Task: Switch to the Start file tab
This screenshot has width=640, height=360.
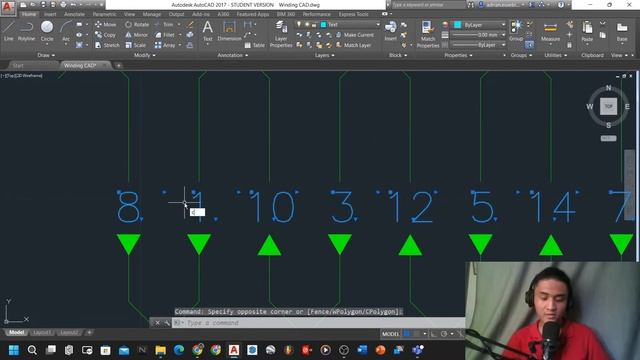Action: (x=18, y=65)
